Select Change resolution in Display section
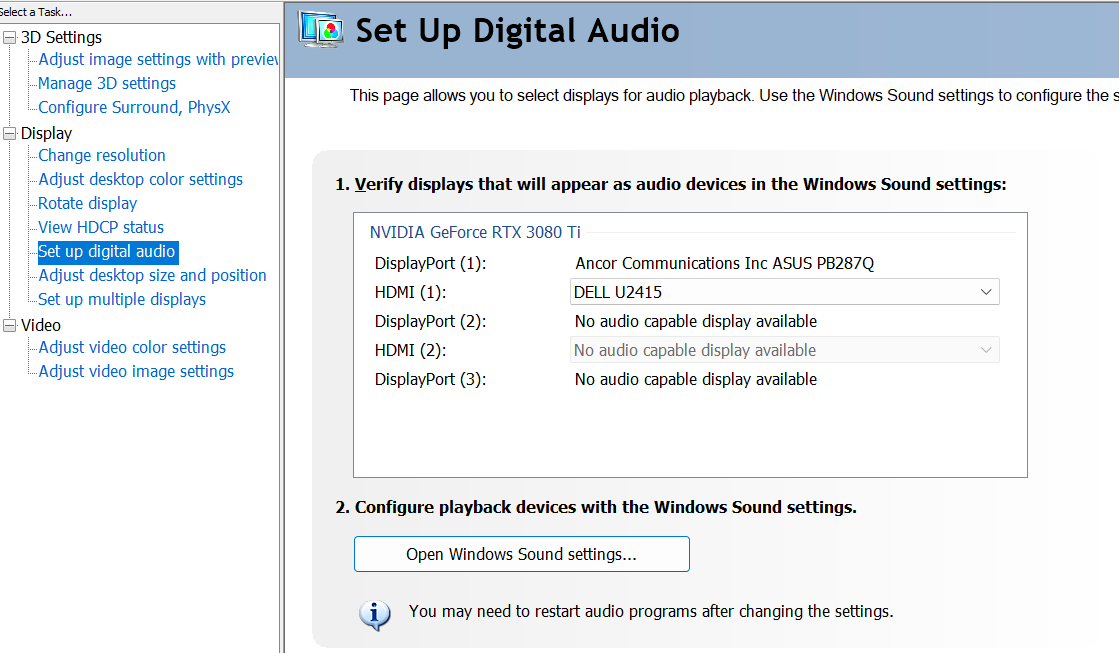The width and height of the screenshot is (1119, 653). [x=102, y=155]
